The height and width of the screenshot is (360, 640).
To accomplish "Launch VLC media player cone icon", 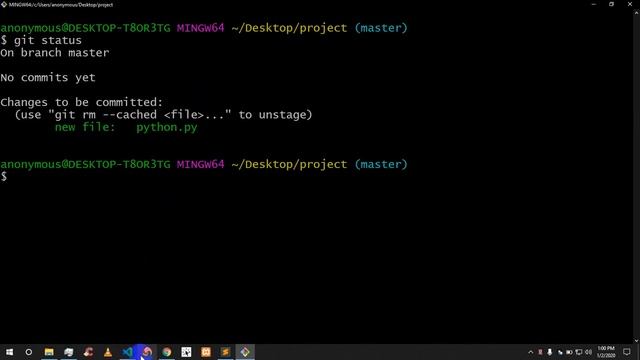I will pos(108,352).
